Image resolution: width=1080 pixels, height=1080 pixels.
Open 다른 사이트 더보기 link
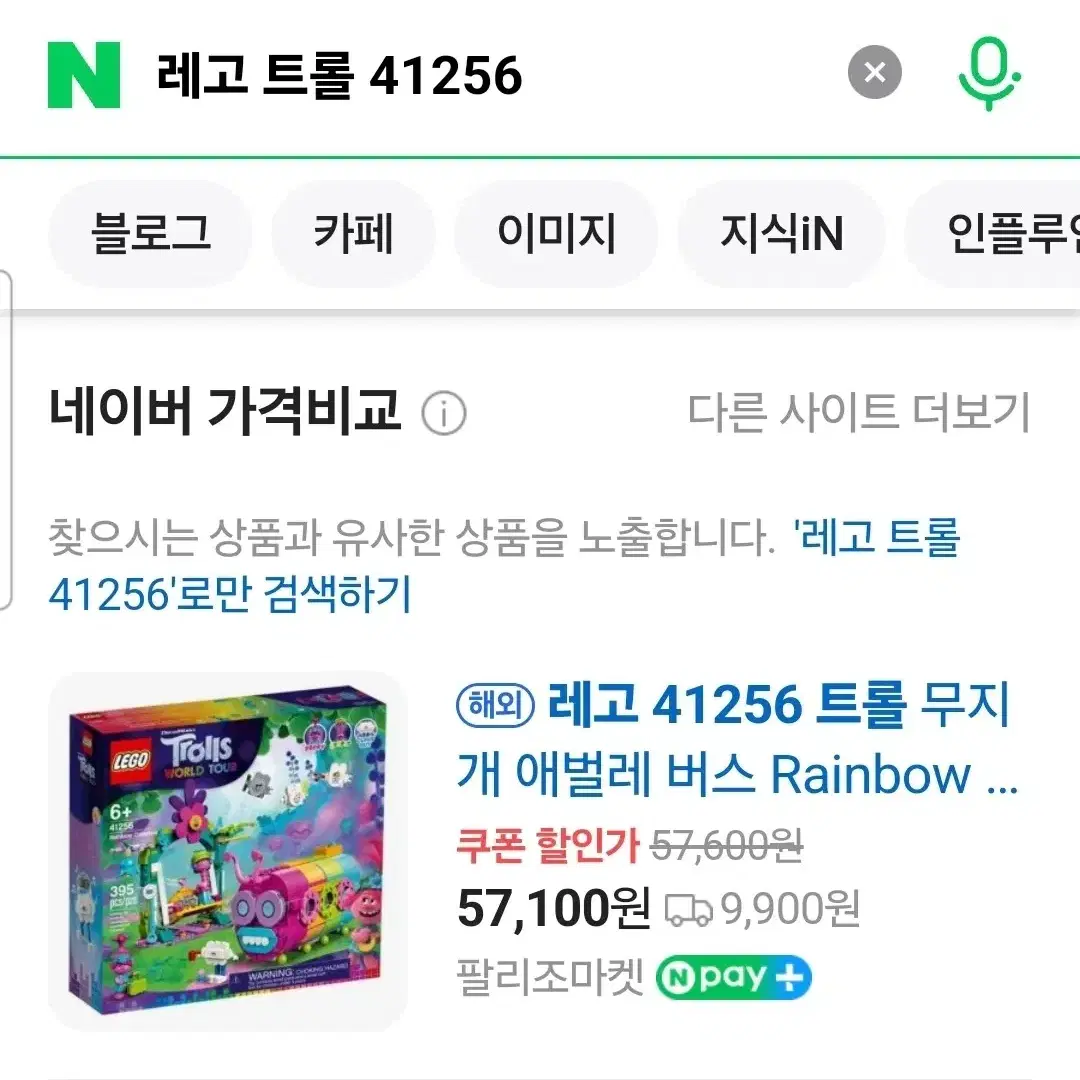[x=859, y=413]
